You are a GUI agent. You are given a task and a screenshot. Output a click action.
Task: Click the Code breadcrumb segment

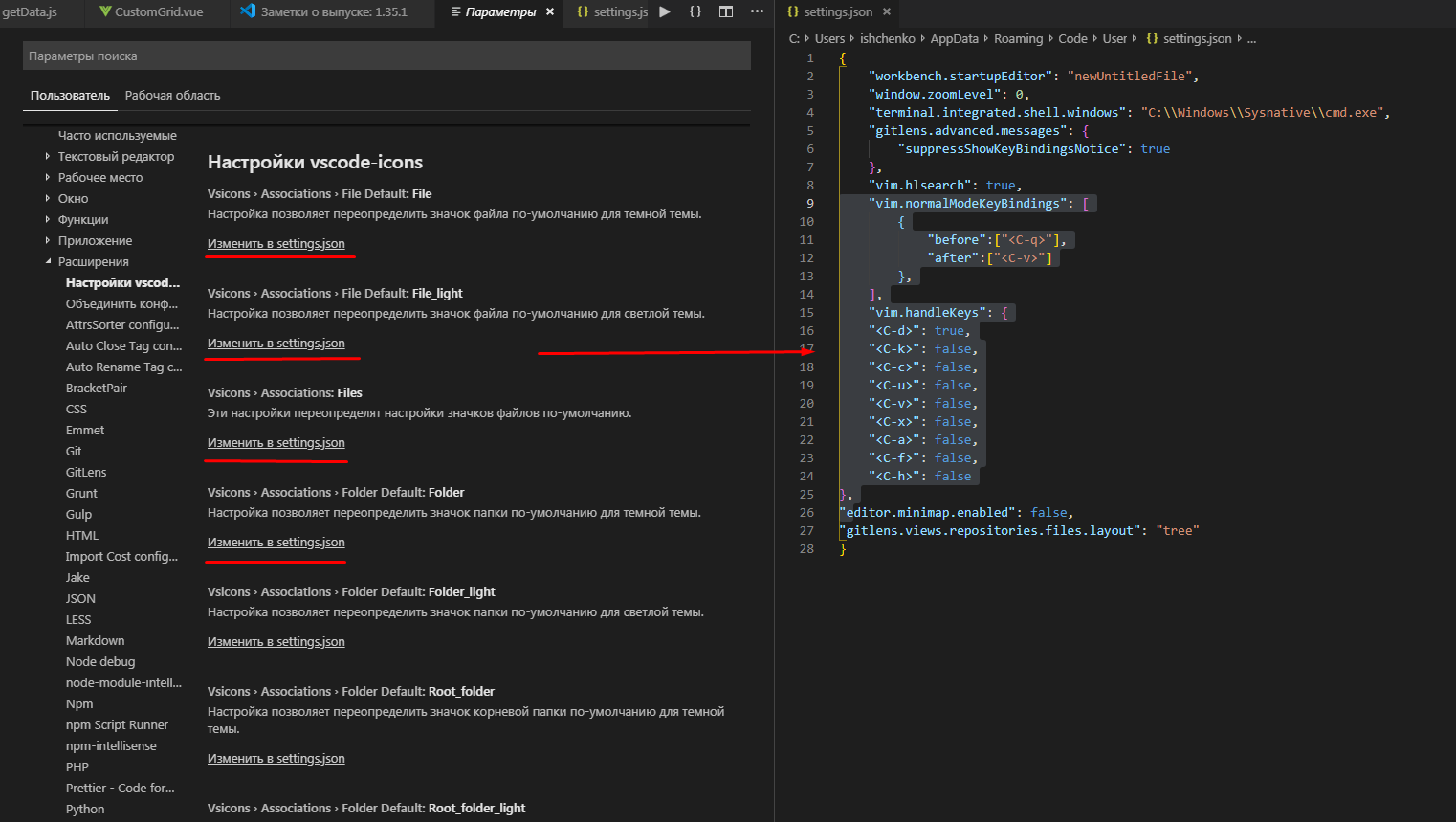[x=1072, y=38]
